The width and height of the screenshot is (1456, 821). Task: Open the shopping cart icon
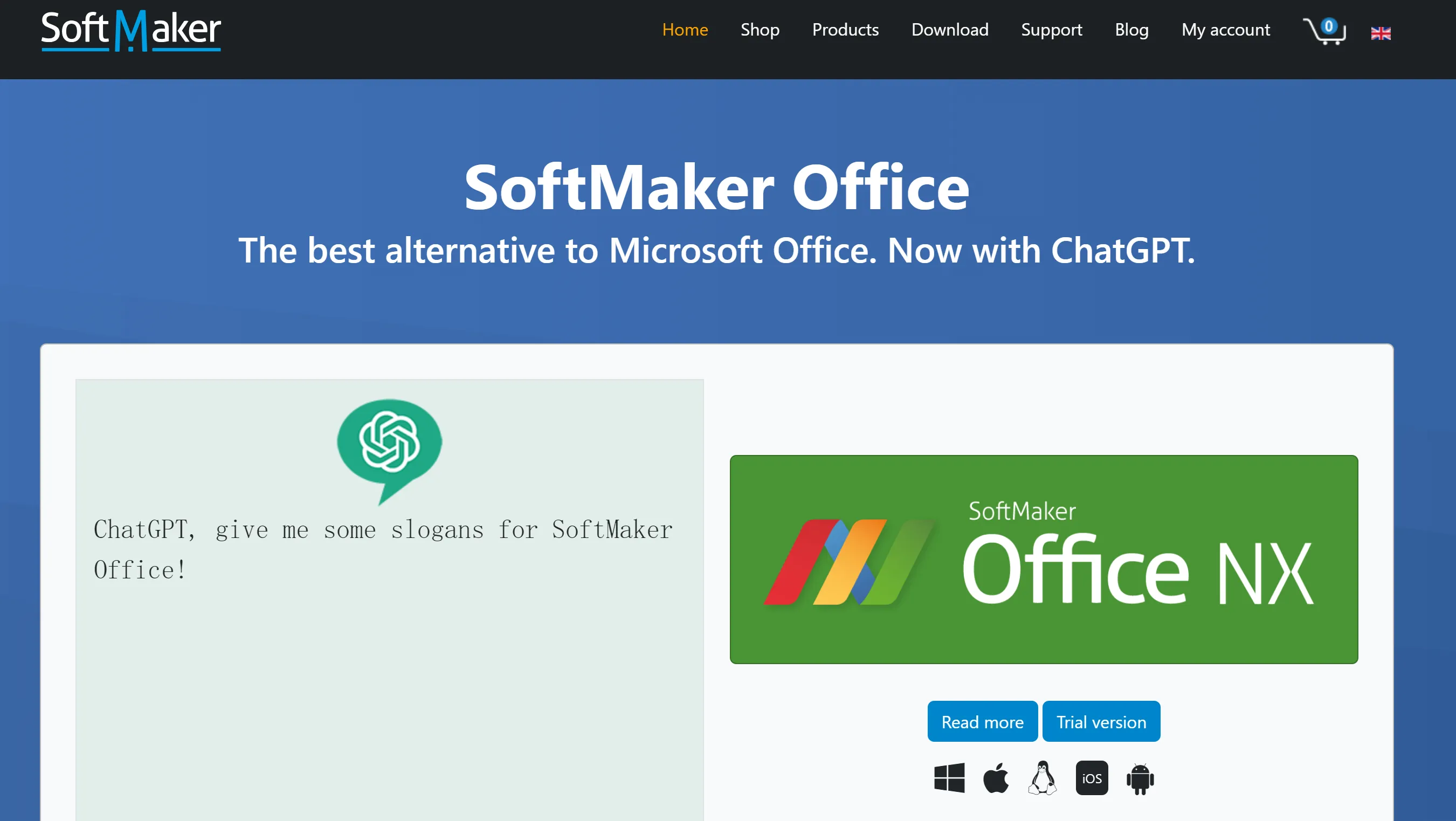tap(1324, 31)
